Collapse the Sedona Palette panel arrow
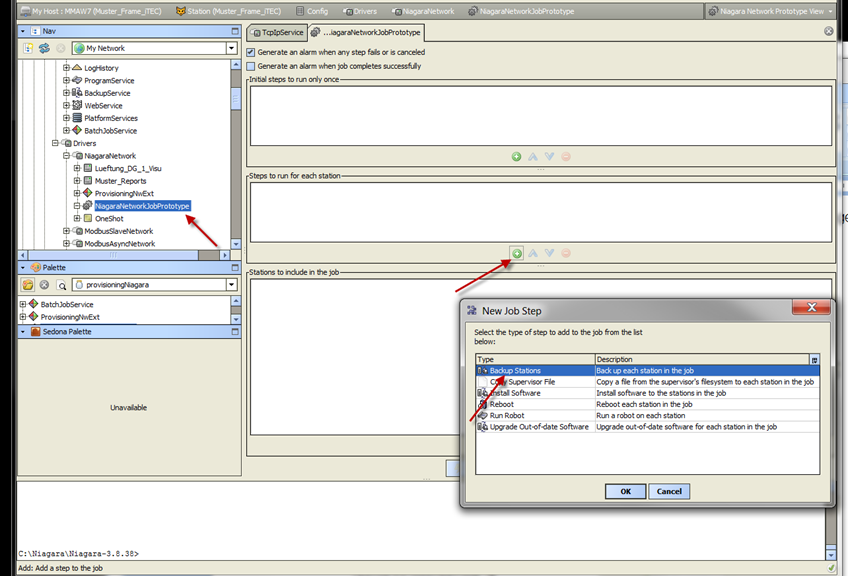 (x=23, y=332)
